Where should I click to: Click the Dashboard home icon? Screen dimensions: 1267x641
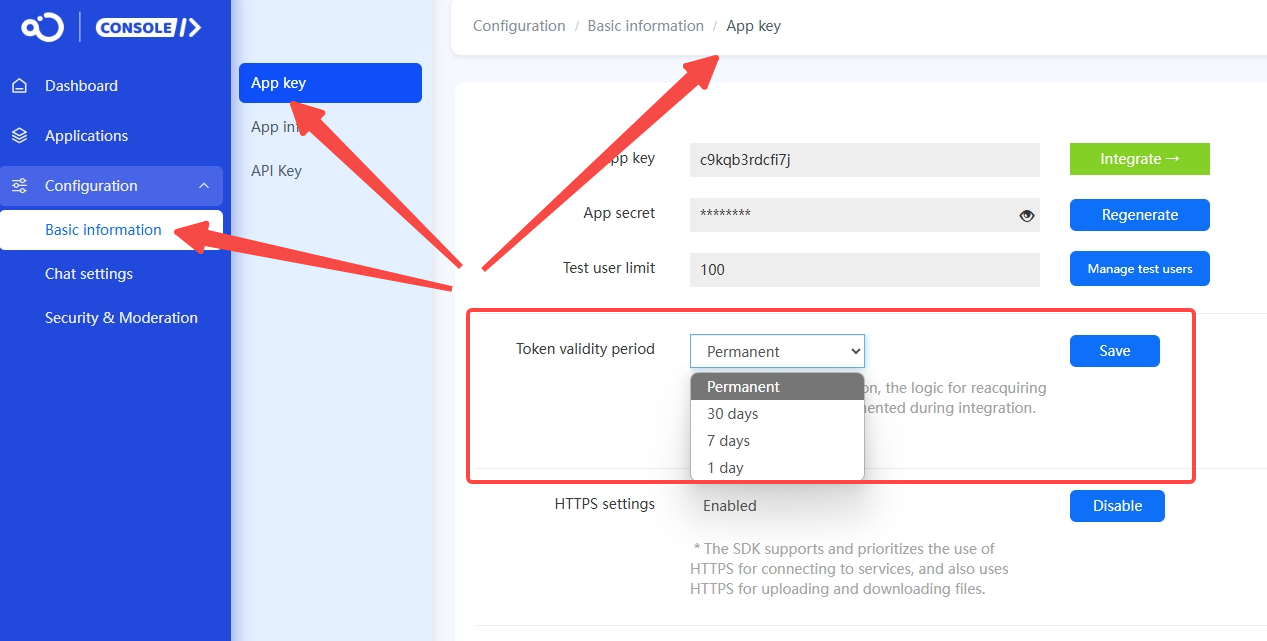pos(19,86)
